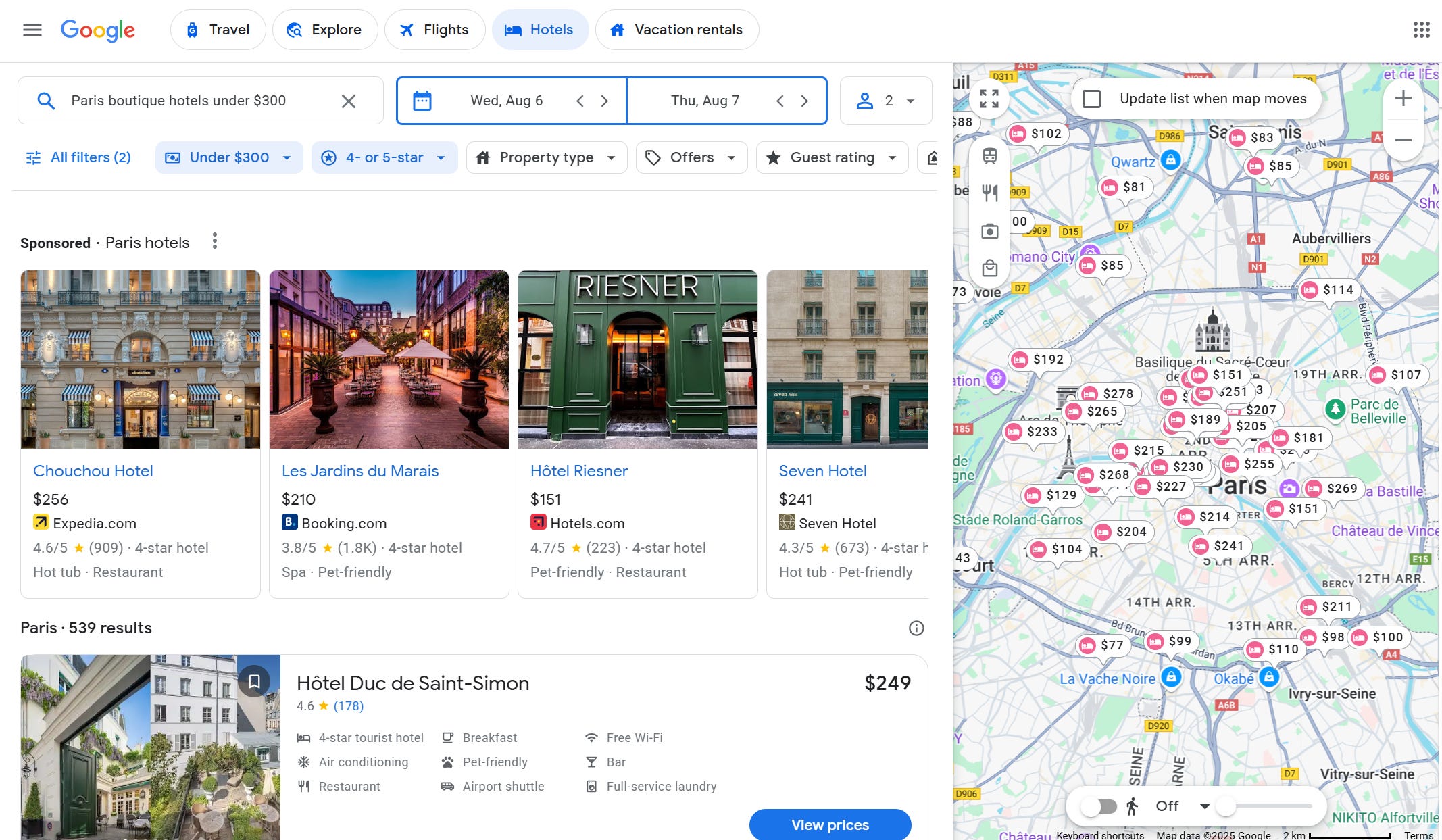
Task: Open All filters (2) panel
Action: 78,157
